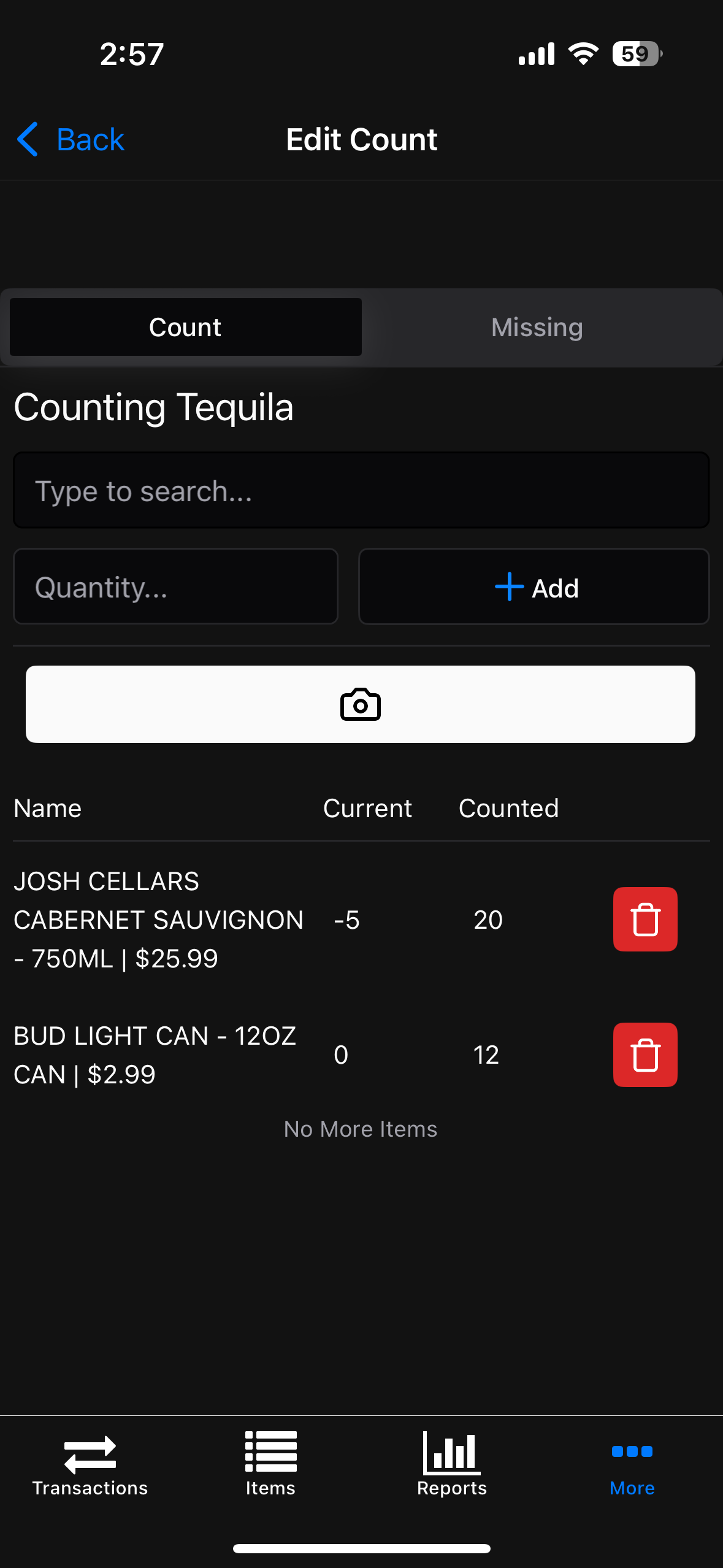Select the Josh Cellars Cabernet Sauvignon item
Image resolution: width=723 pixels, height=1568 pixels.
(x=158, y=920)
